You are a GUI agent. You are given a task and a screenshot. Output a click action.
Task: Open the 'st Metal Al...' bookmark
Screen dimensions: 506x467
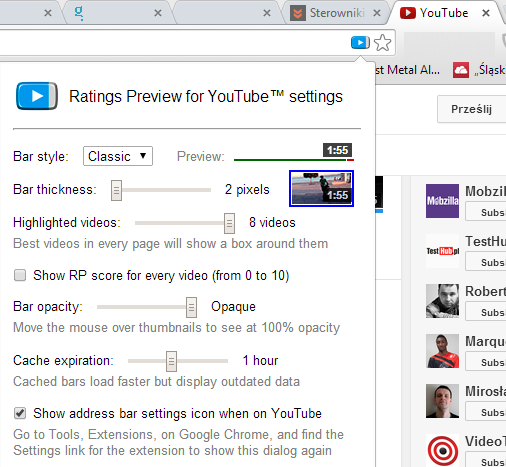(x=407, y=70)
